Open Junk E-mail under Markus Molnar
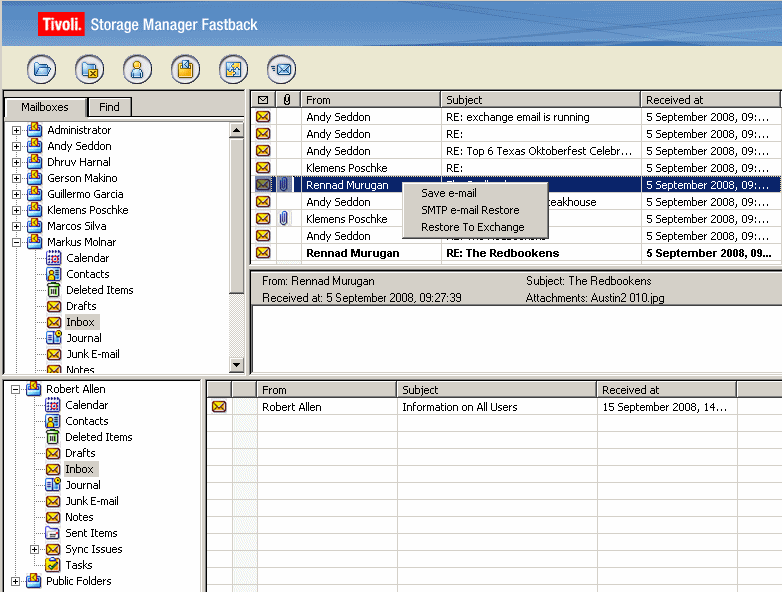The width and height of the screenshot is (782, 592). [x=93, y=354]
